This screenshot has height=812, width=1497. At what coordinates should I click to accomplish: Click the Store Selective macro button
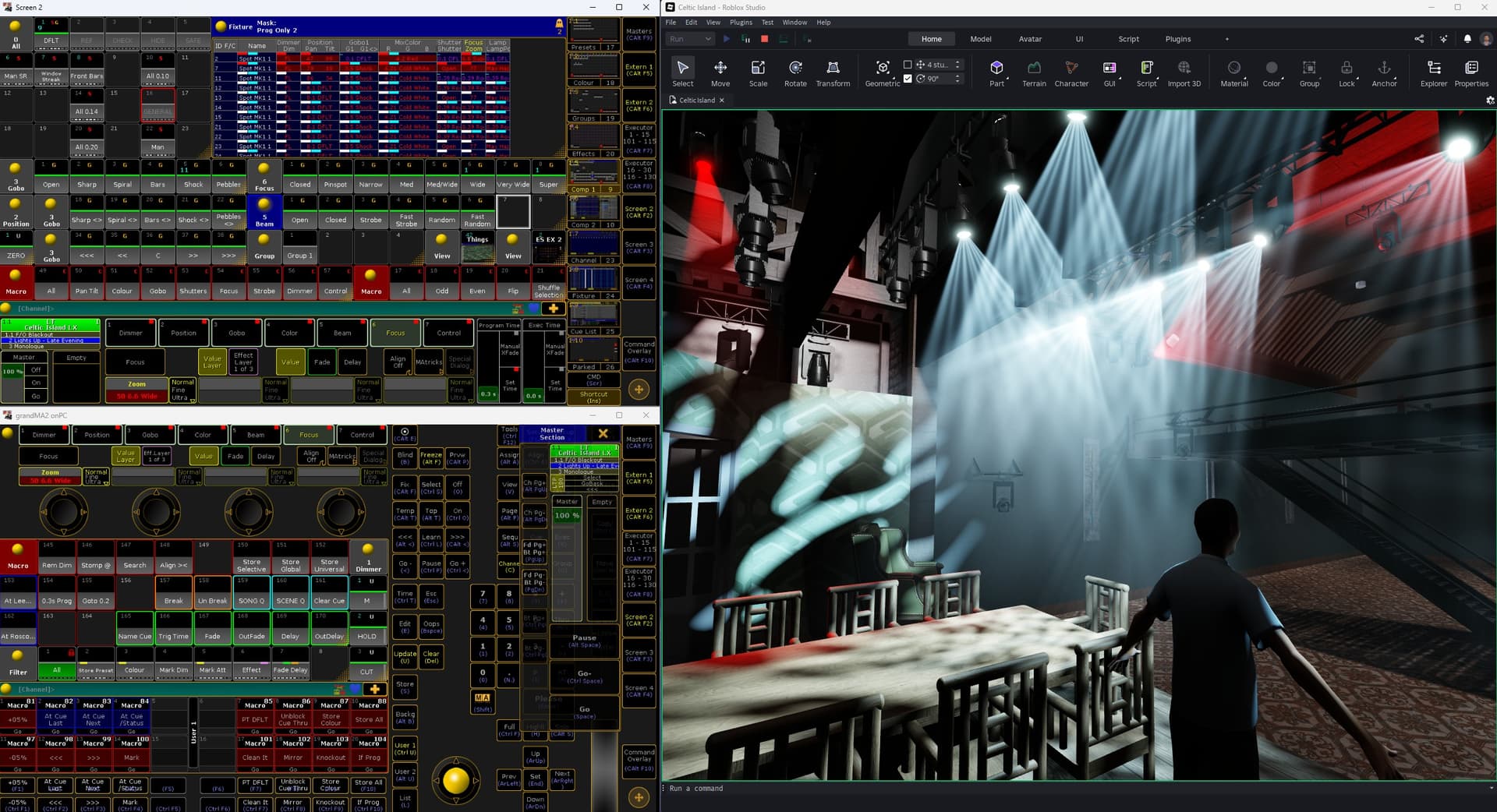(251, 558)
